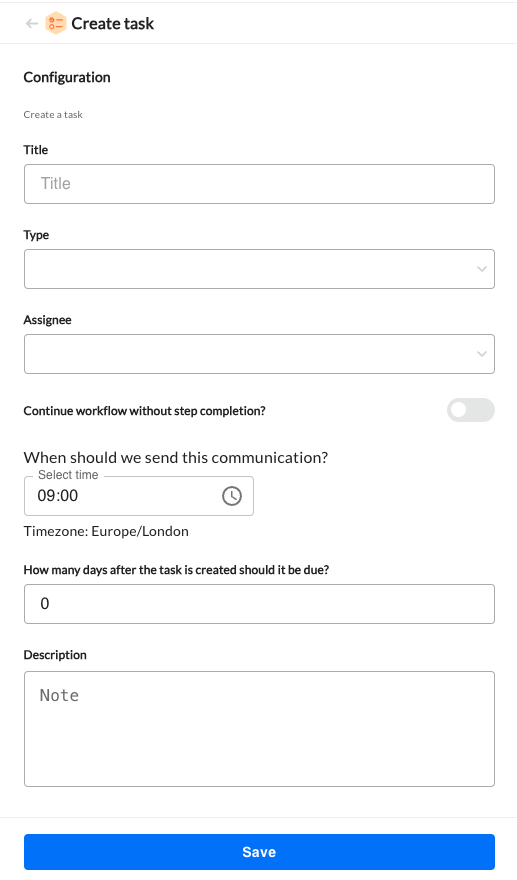Expand the Type dropdown chevron
The width and height of the screenshot is (517, 880).
[482, 269]
